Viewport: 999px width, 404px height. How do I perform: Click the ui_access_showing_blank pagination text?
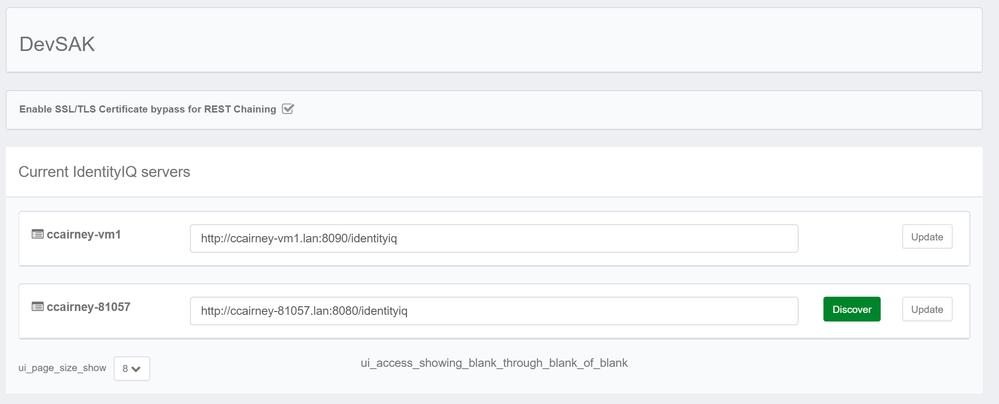coord(494,363)
